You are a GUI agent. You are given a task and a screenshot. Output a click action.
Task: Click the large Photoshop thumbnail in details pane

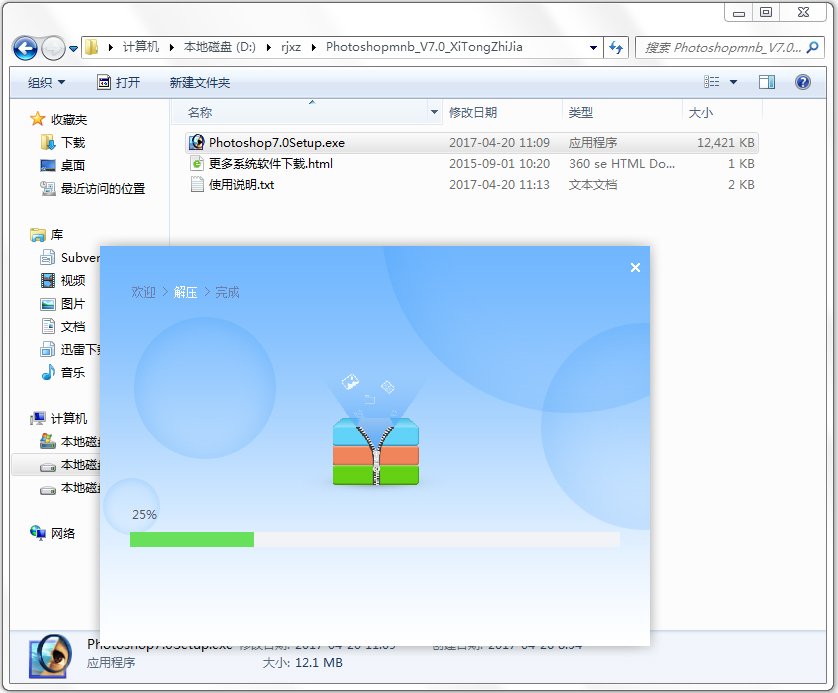click(x=50, y=656)
